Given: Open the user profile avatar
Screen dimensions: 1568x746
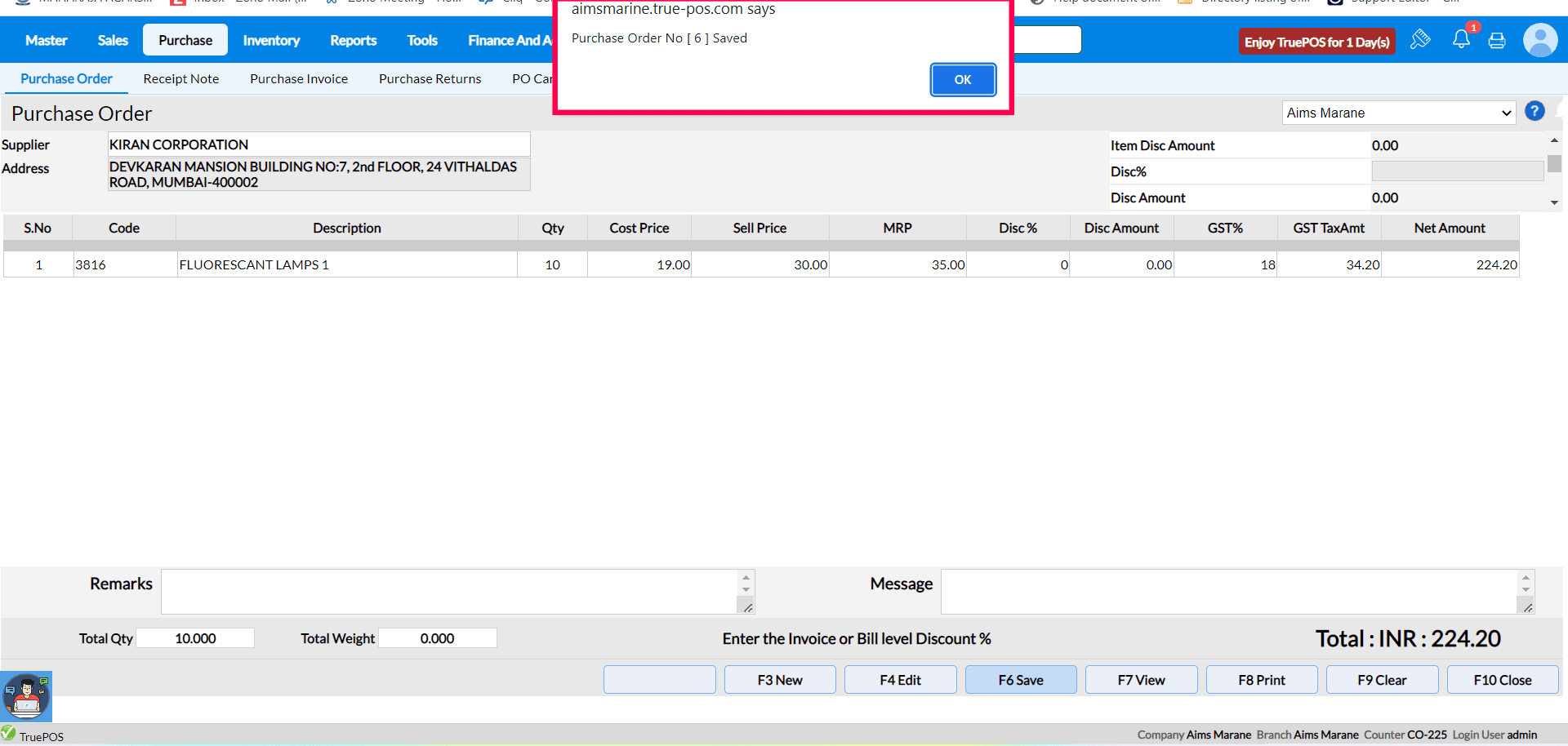Looking at the screenshot, I should coord(1540,40).
